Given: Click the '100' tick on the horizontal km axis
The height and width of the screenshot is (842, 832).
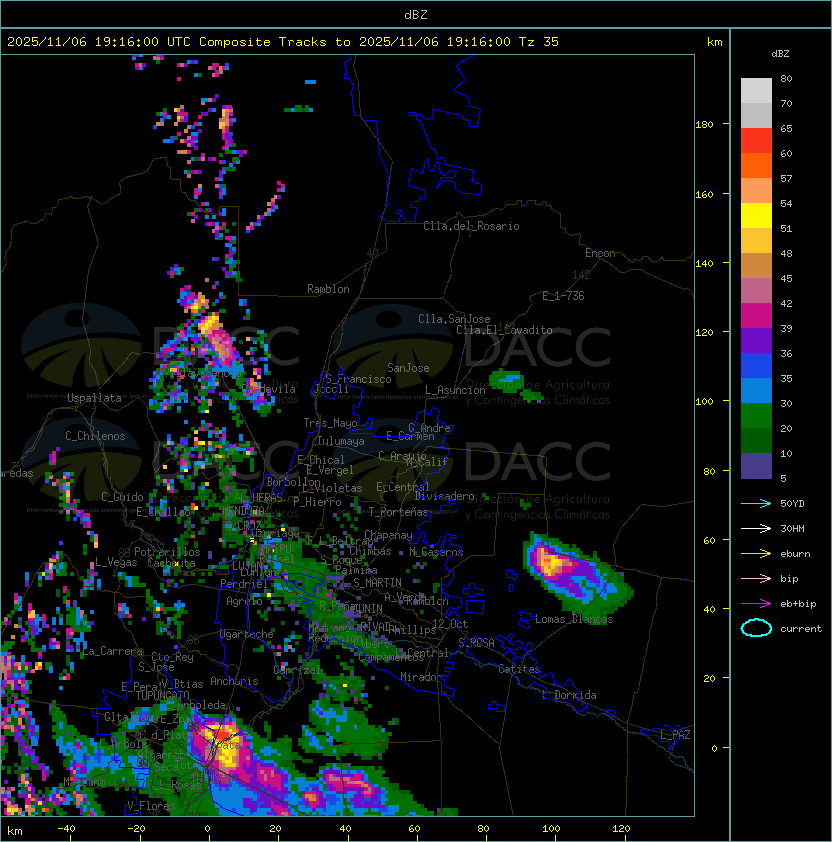Looking at the screenshot, I should click(x=551, y=829).
